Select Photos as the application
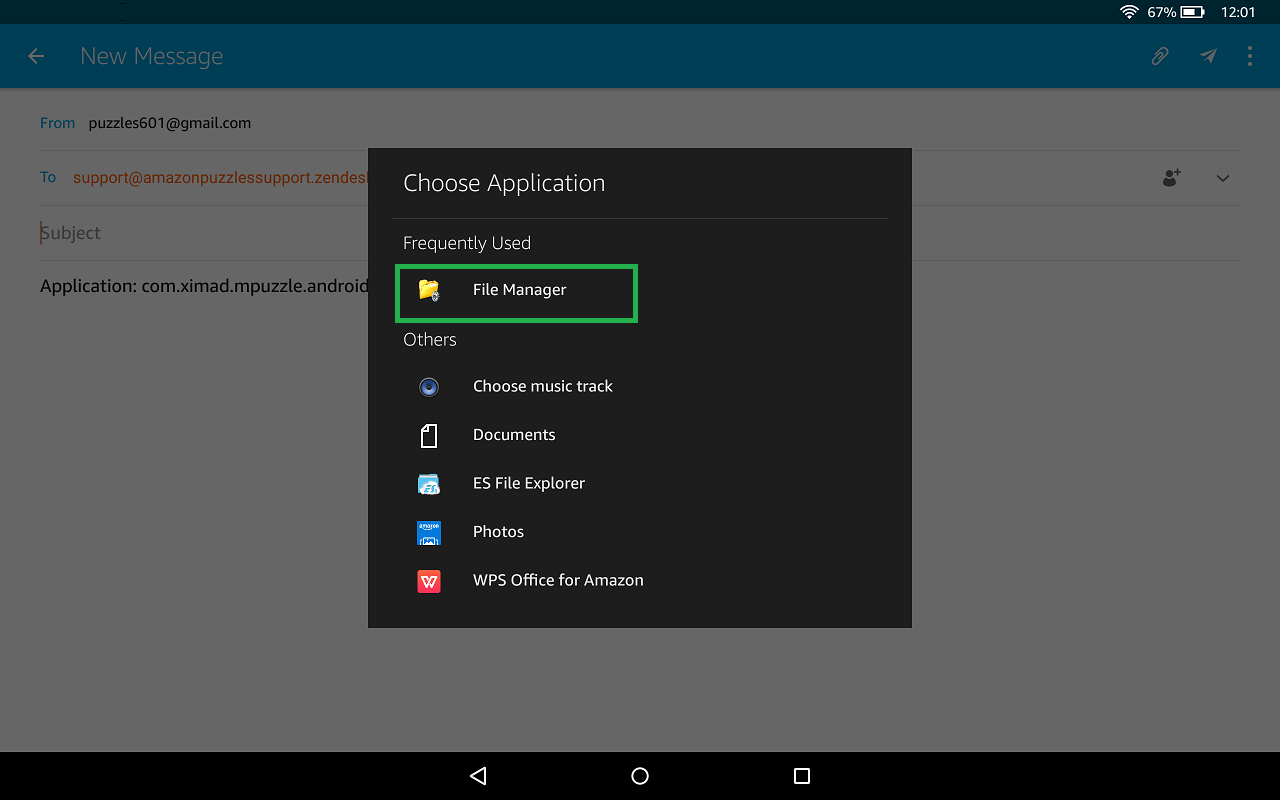1280x800 pixels. (x=498, y=532)
